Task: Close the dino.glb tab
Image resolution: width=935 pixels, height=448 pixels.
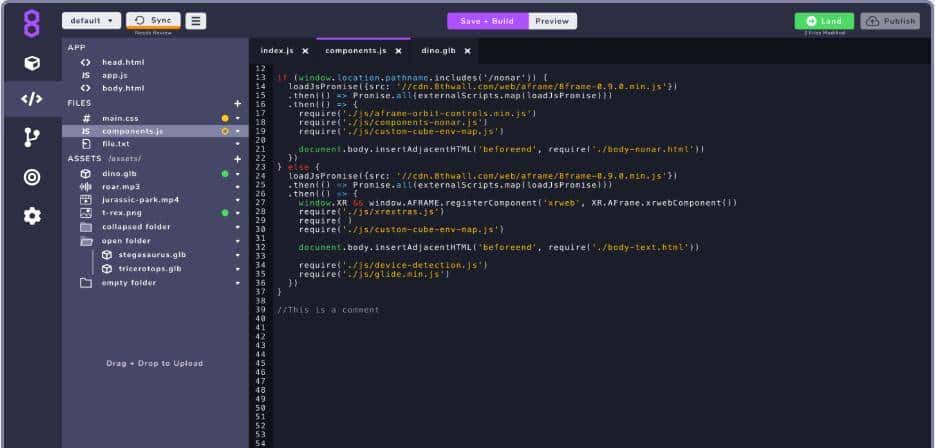Action: click(466, 50)
